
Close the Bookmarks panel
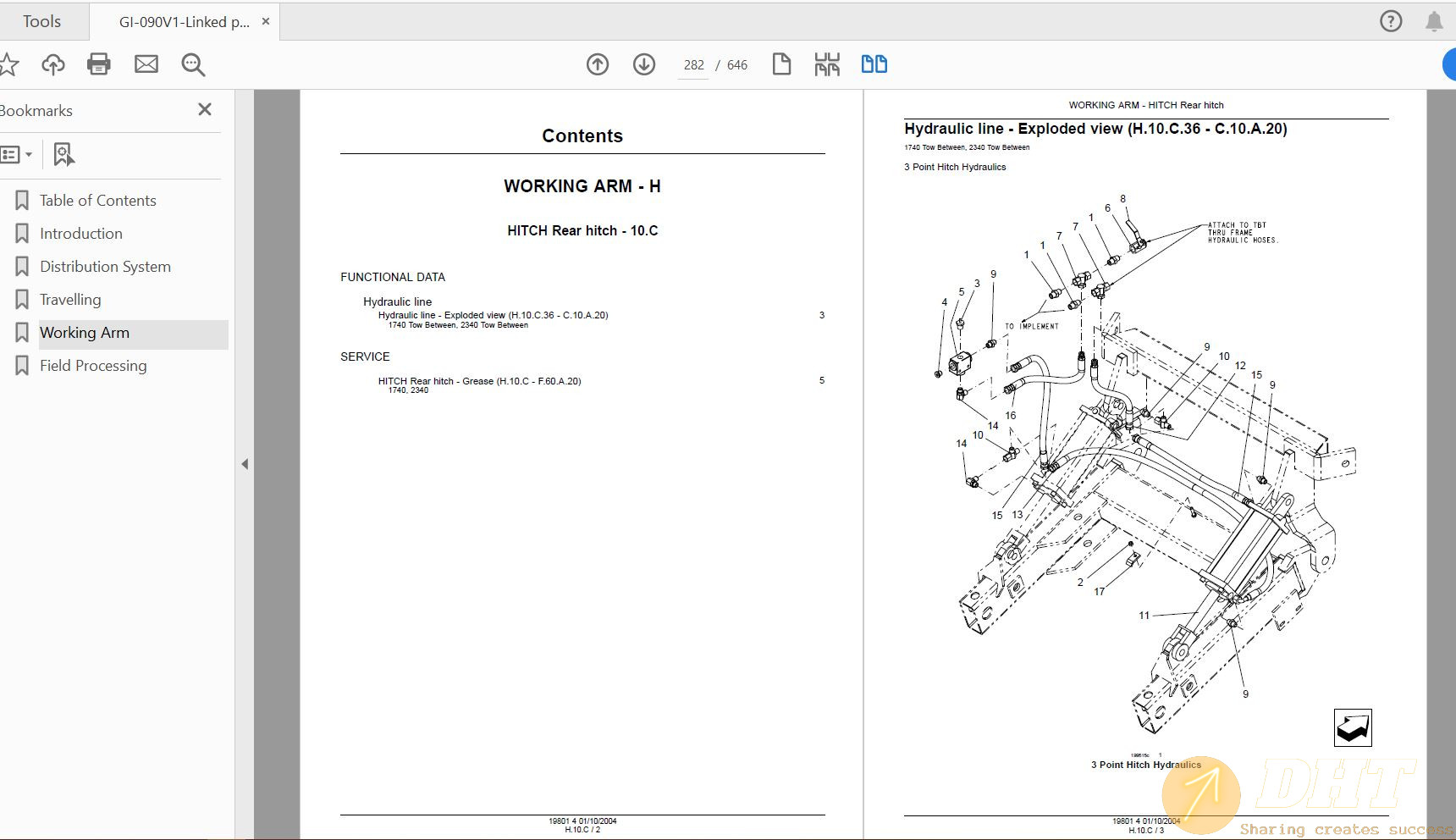pyautogui.click(x=204, y=109)
